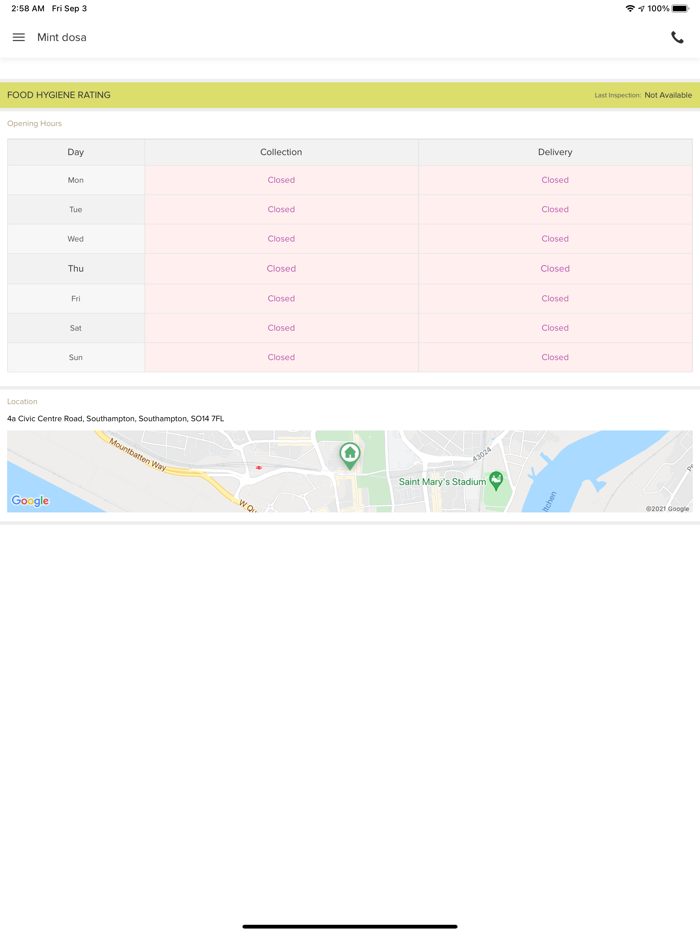
Task: Click the time 2:58 AM in status bar
Action: (x=28, y=8)
